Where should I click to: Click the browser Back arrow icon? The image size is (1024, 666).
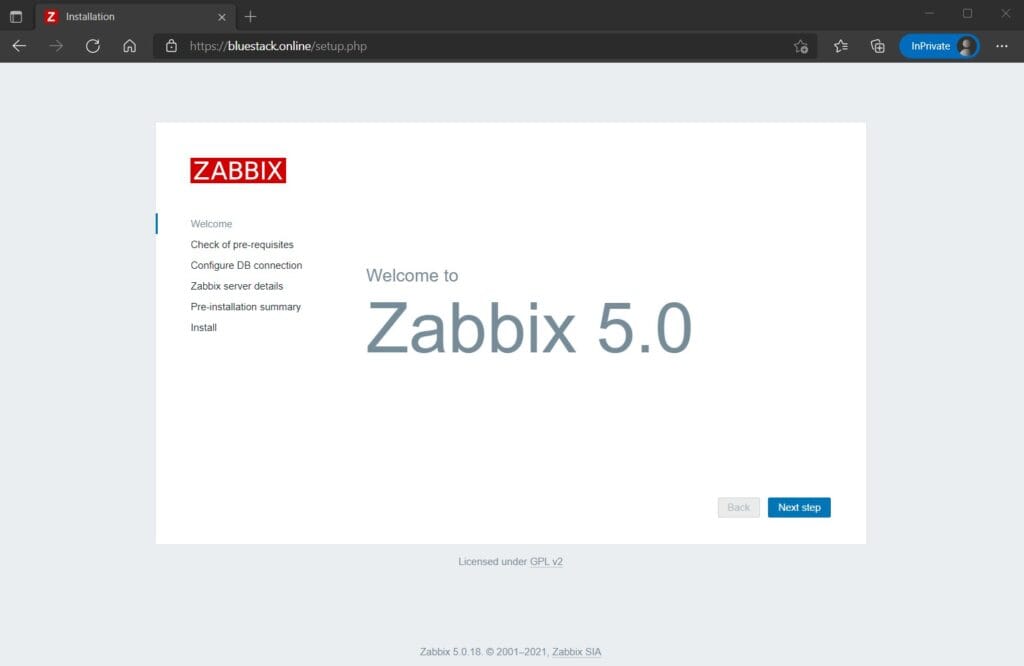coord(19,46)
